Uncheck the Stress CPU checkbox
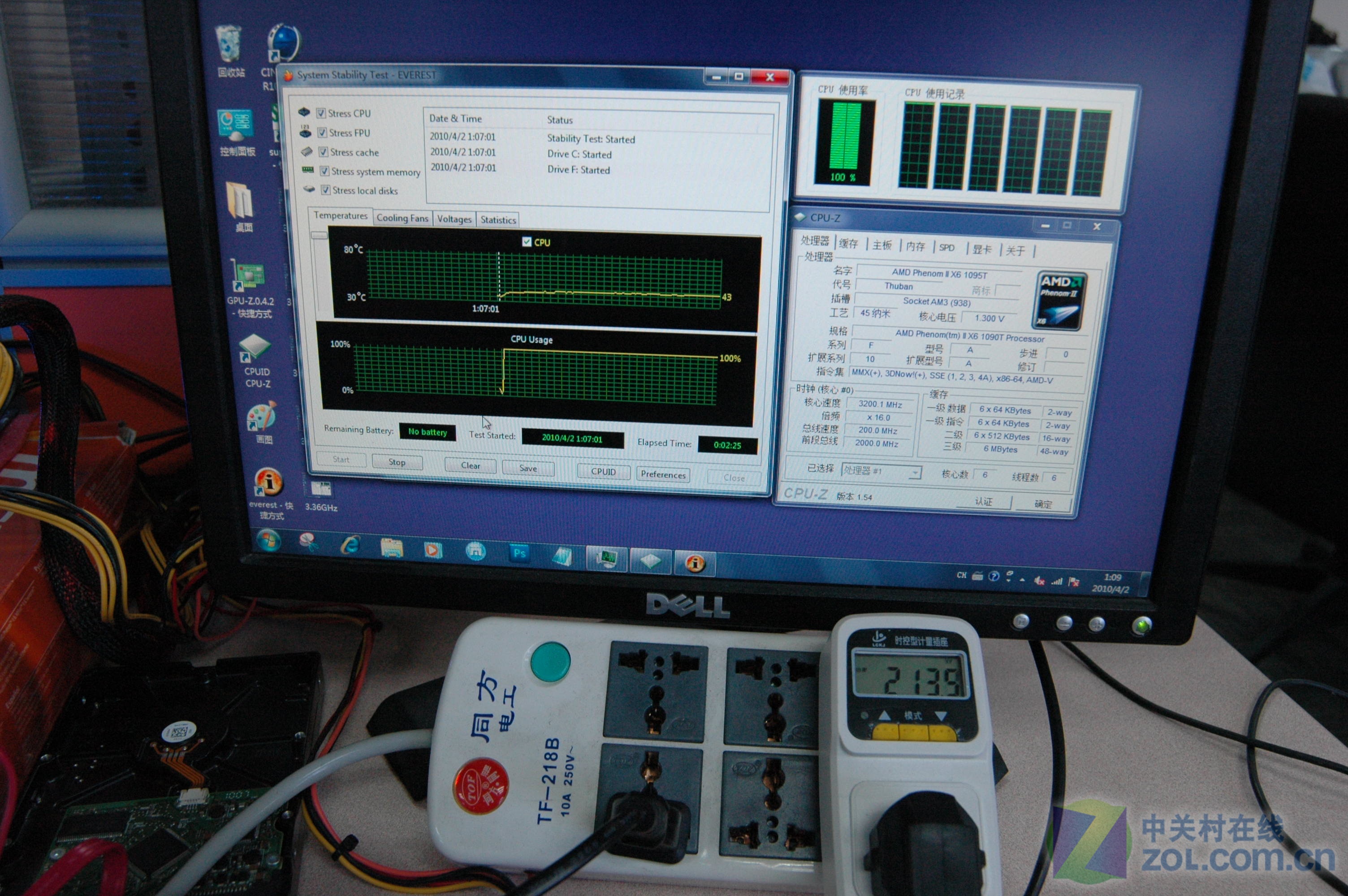Viewport: 1348px width, 896px height. 321,113
